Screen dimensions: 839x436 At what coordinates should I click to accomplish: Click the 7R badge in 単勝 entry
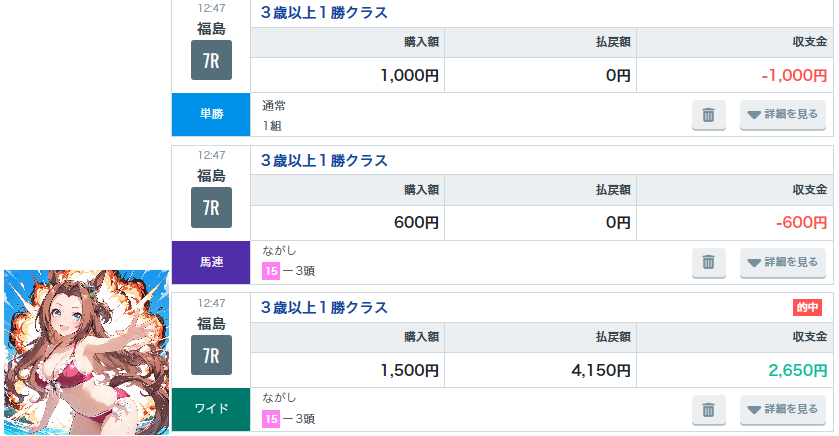[211, 60]
